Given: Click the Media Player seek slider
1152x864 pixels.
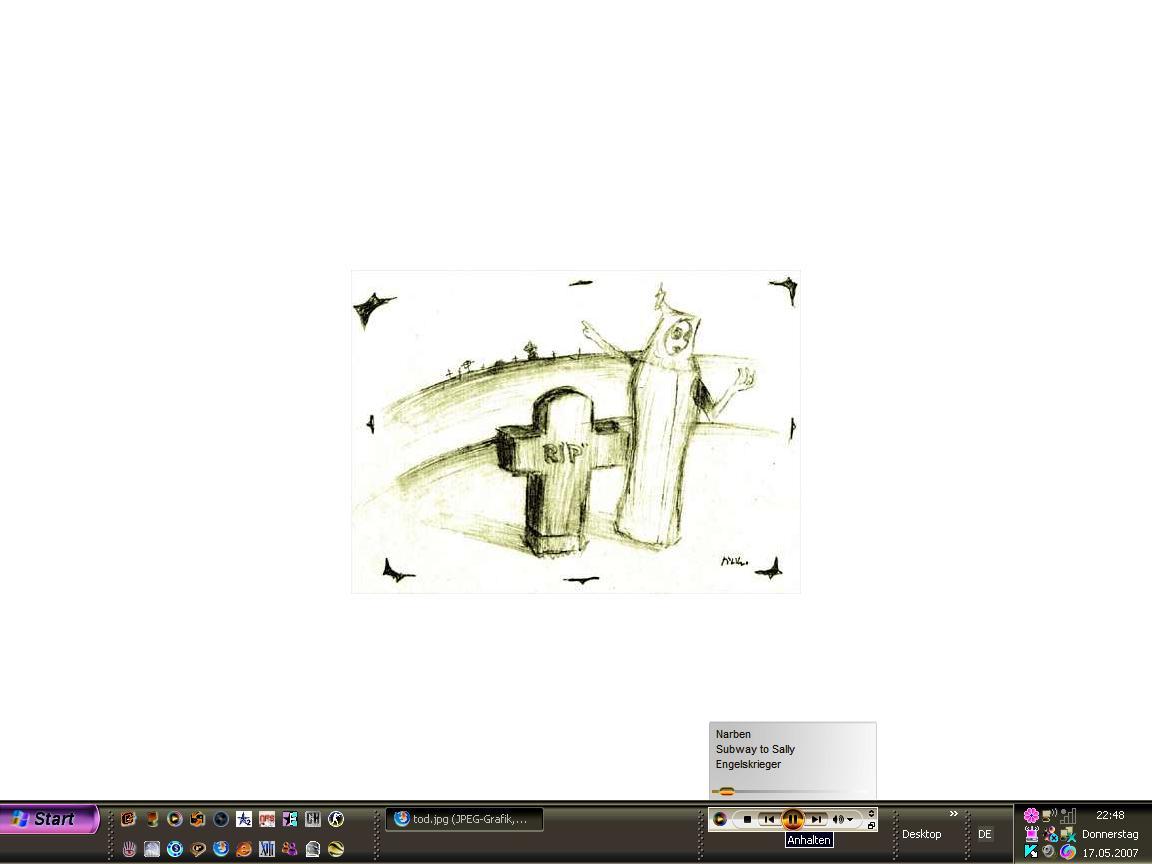Looking at the screenshot, I should pos(727,791).
